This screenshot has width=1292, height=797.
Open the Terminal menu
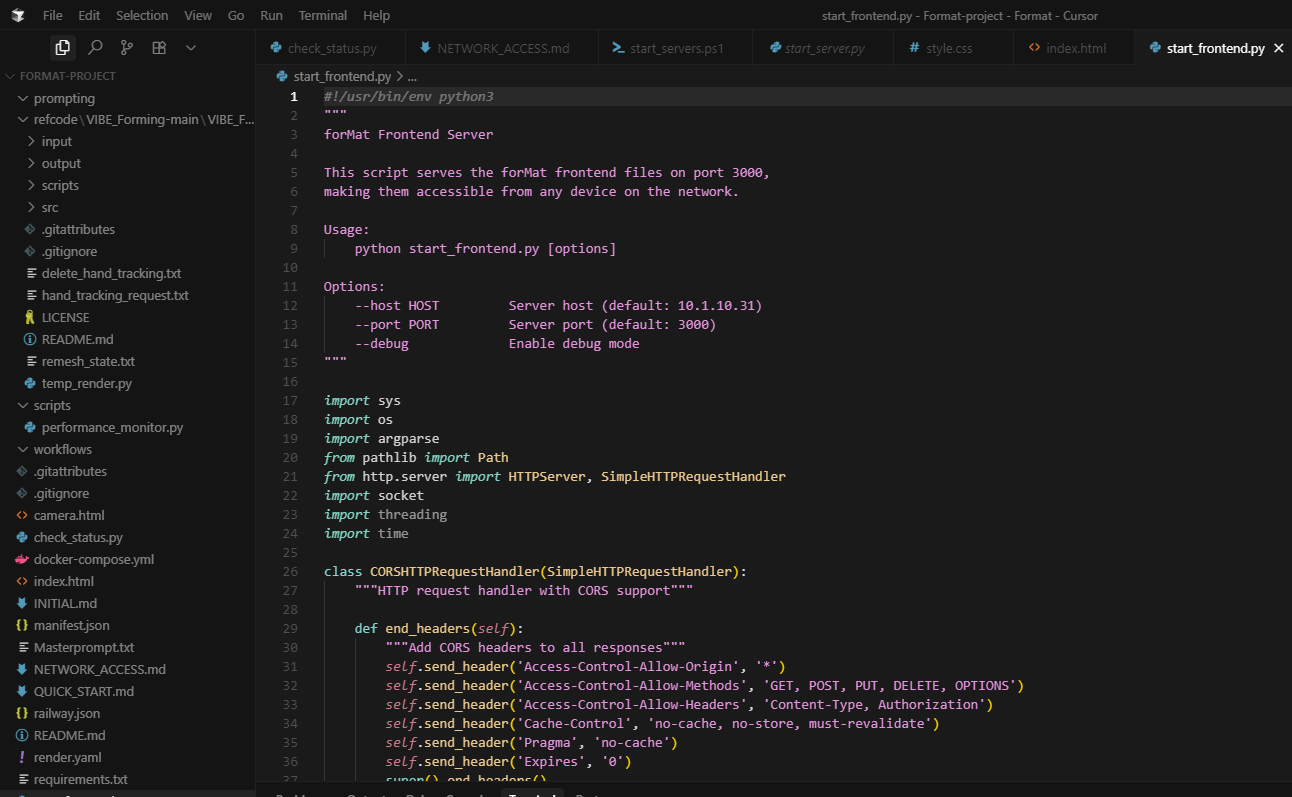(x=323, y=16)
